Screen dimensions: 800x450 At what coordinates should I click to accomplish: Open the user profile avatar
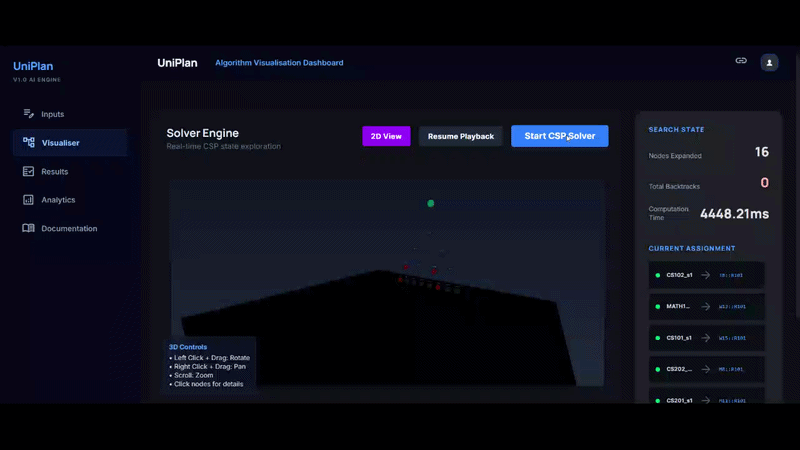[x=769, y=63]
